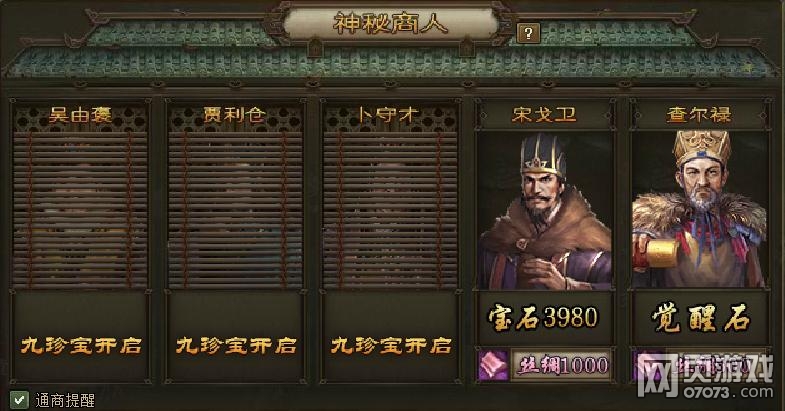Click the 神秘商人 title plaque
The height and width of the screenshot is (411, 785).
coord(390,24)
